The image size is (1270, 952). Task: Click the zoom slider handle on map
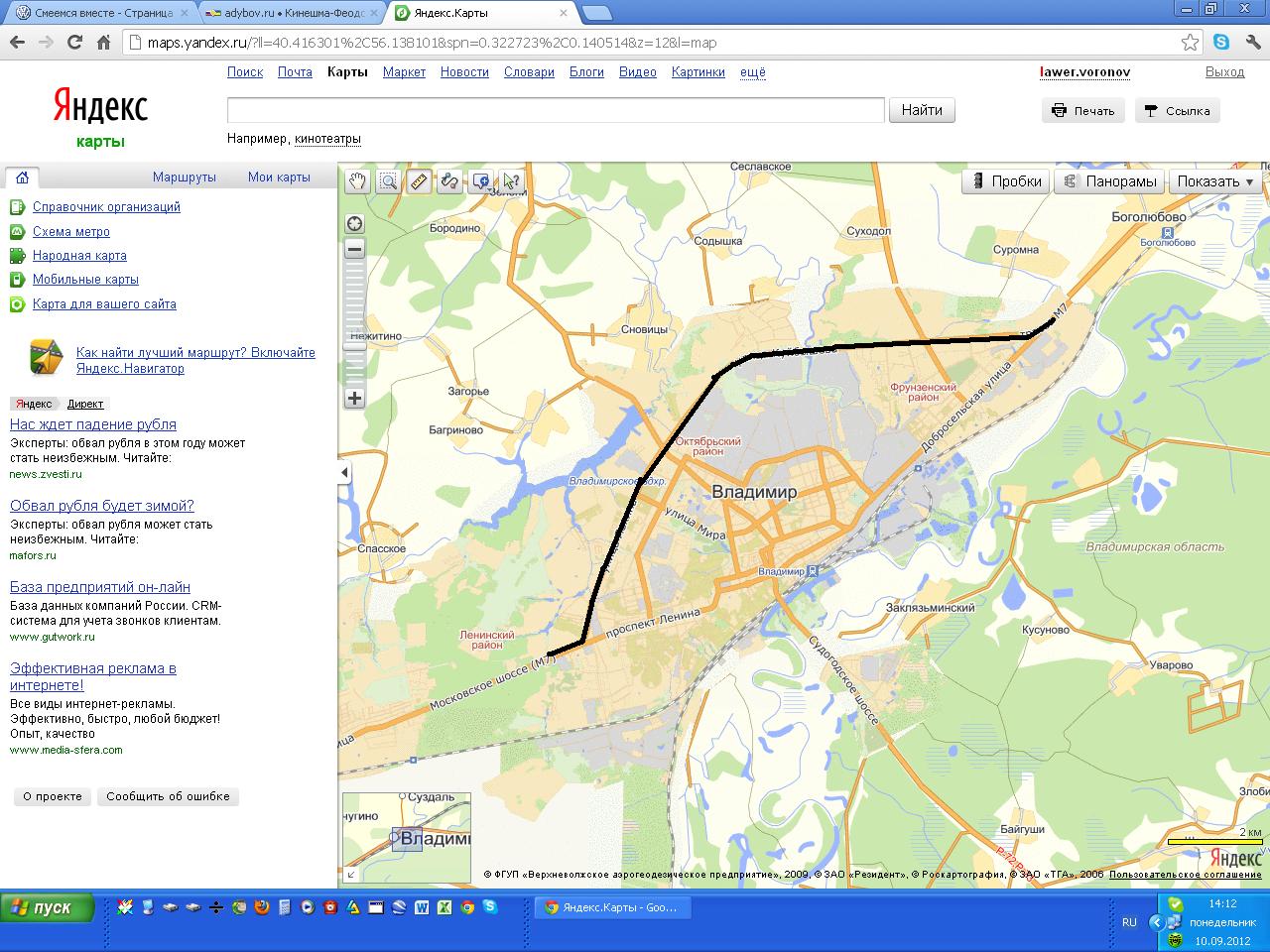[354, 345]
